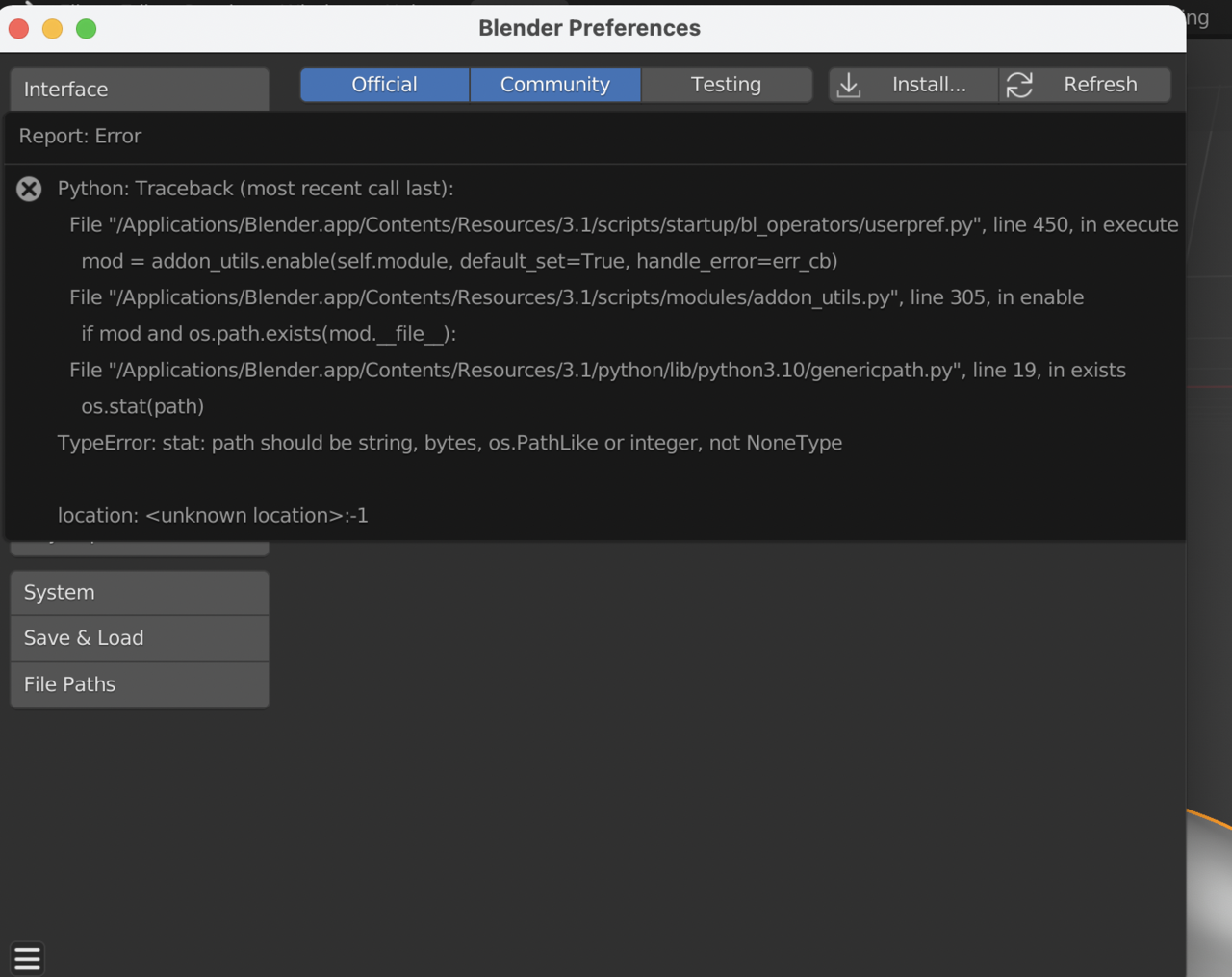Click the genericpath.py traceback line
The image size is (1232, 977).
tap(597, 370)
